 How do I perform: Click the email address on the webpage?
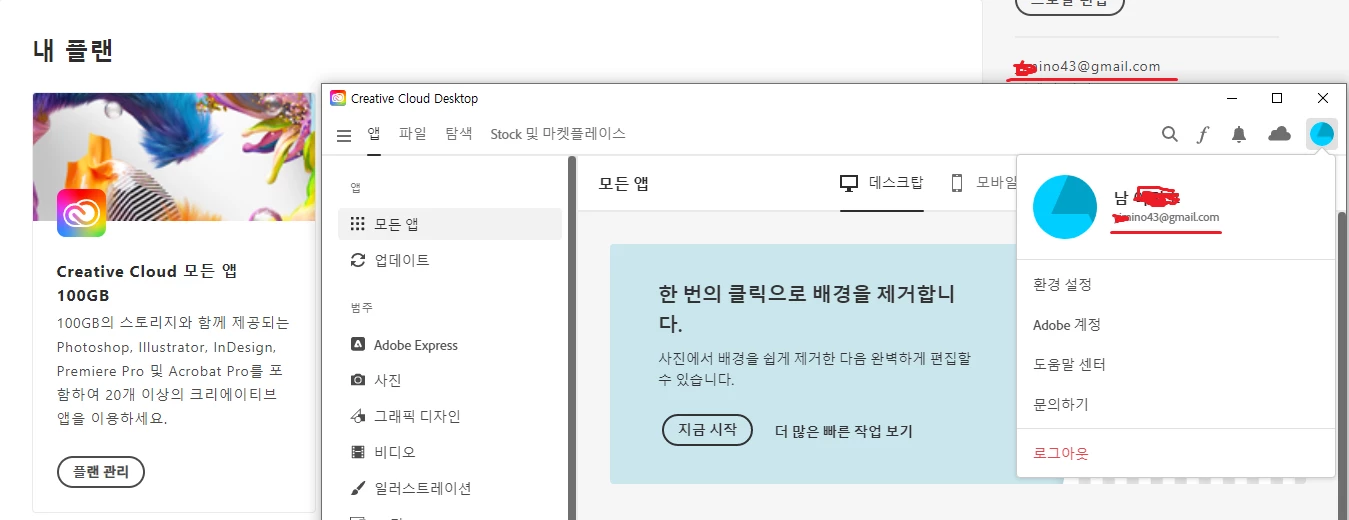click(x=1087, y=67)
